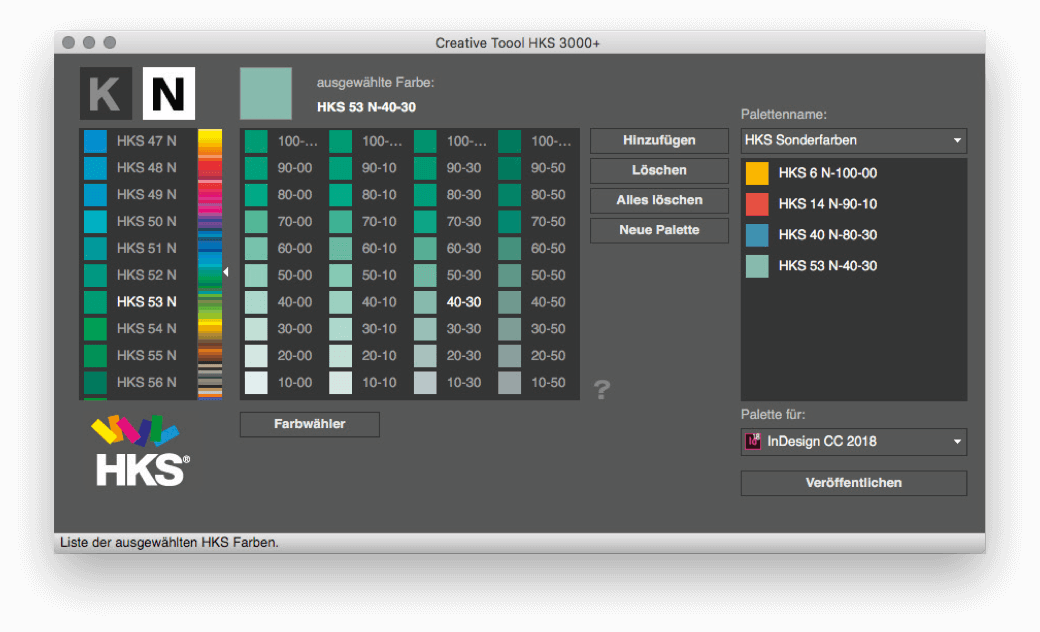The width and height of the screenshot is (1040, 632).
Task: Click the HKS logo
Action: coord(139,451)
